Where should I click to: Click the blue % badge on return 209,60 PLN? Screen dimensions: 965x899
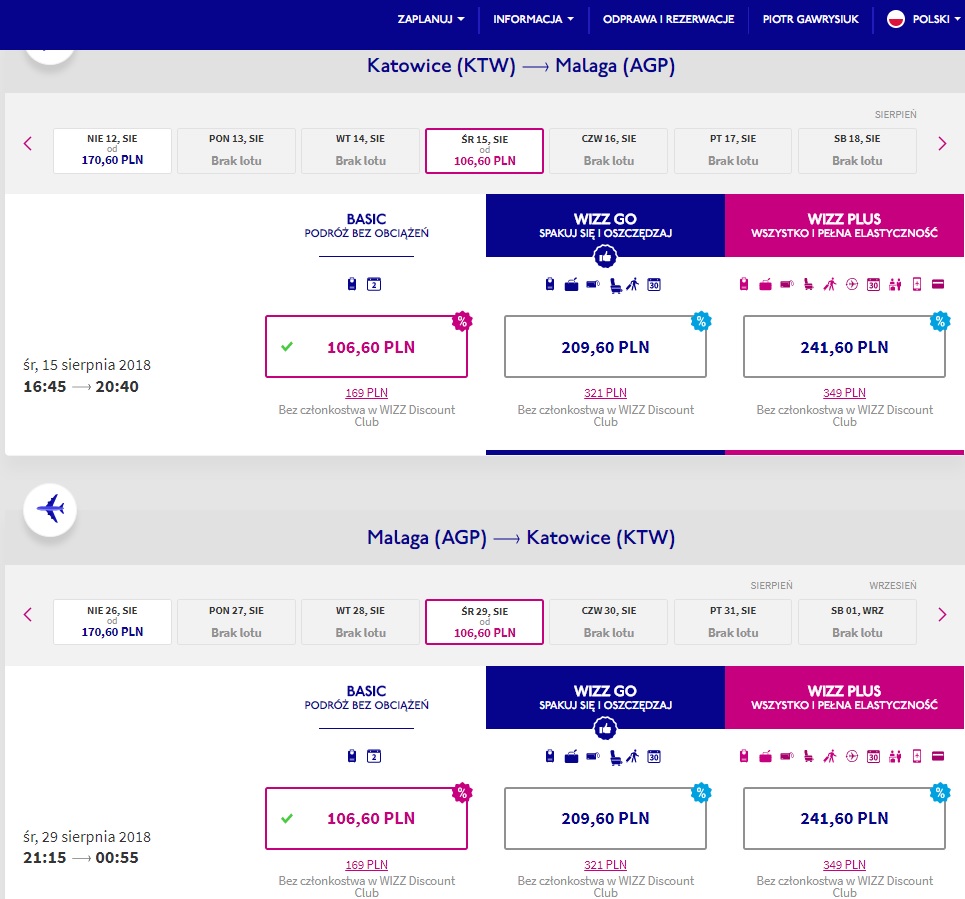[701, 793]
